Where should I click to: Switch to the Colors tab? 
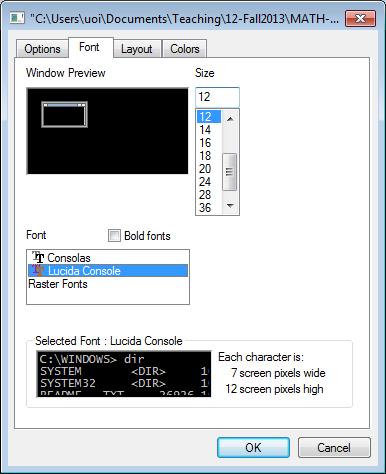[185, 49]
